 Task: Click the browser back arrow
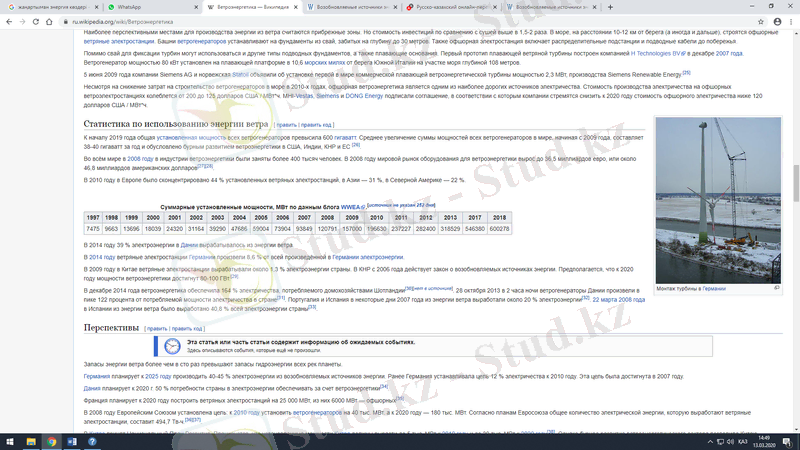click(8, 19)
